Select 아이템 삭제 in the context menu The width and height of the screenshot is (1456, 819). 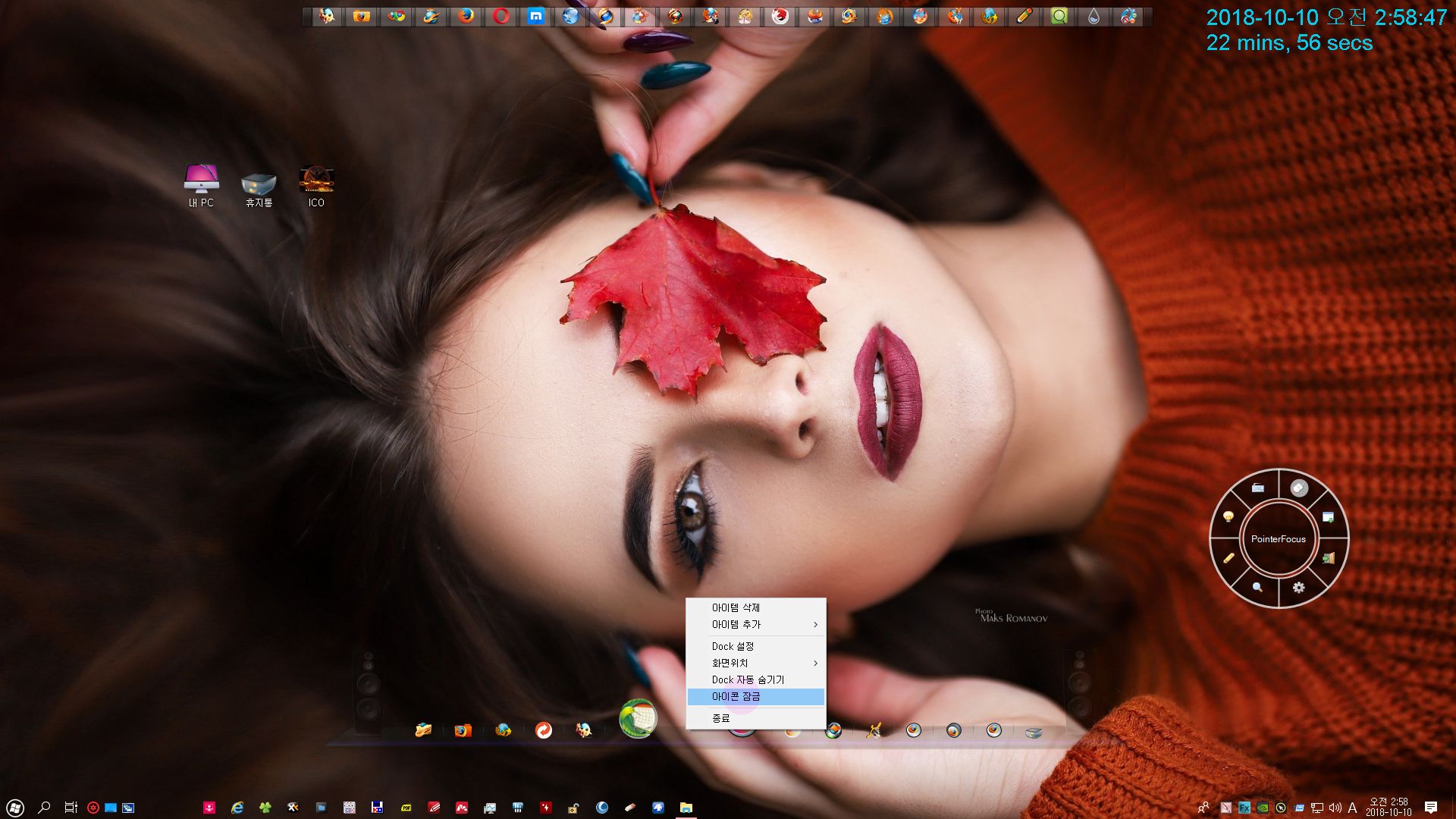point(756,607)
